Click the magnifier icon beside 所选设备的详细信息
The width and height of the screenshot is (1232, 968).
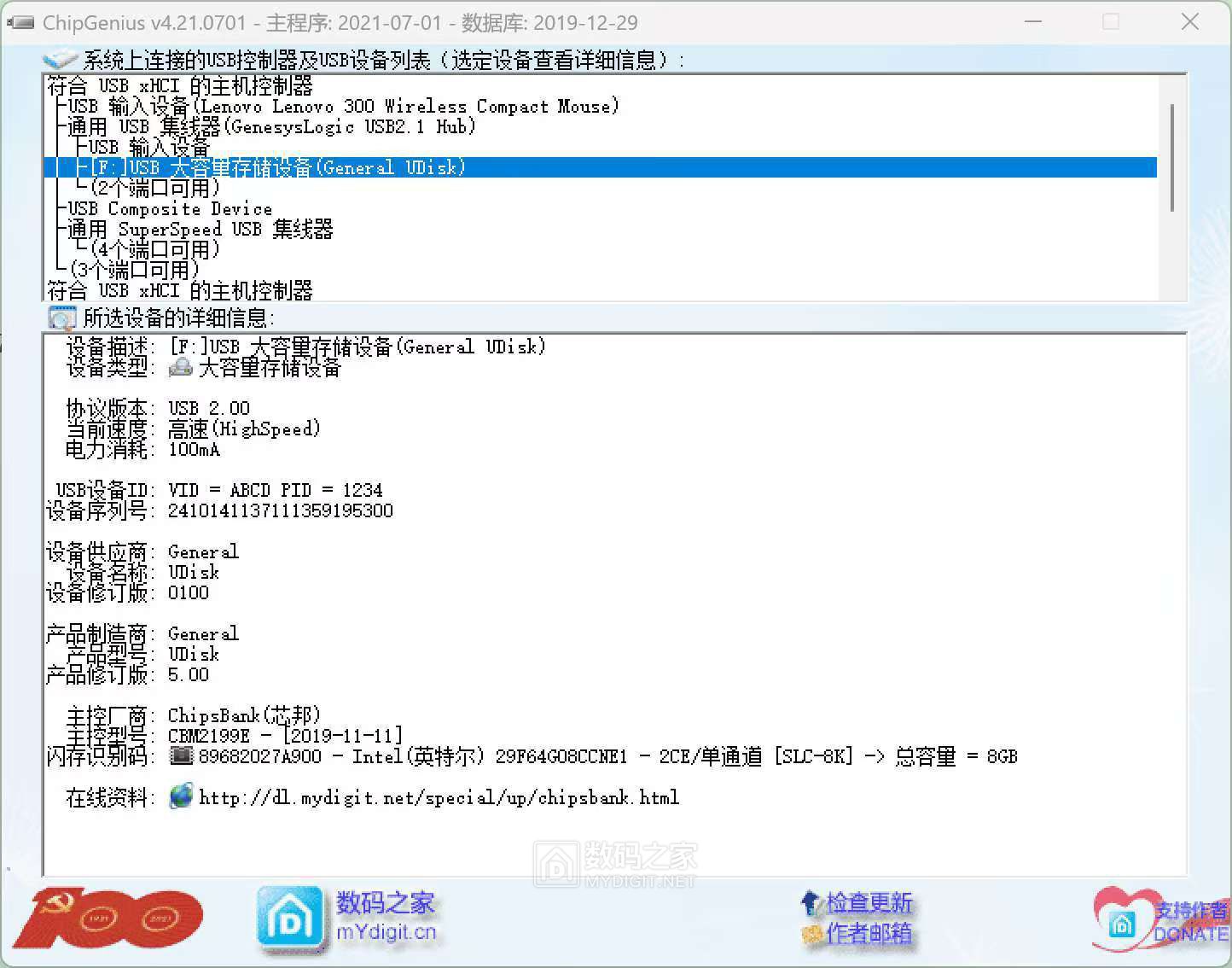[62, 318]
